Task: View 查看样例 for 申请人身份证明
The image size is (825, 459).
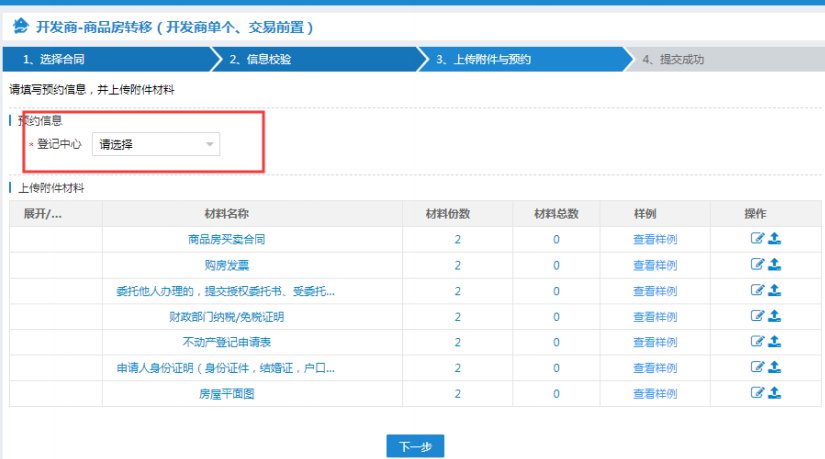Action: tap(655, 368)
